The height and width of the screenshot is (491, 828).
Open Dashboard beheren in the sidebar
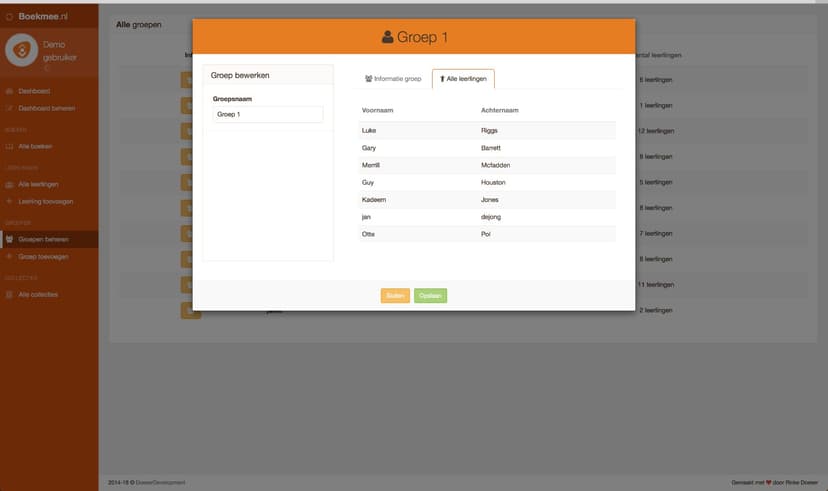(46, 108)
